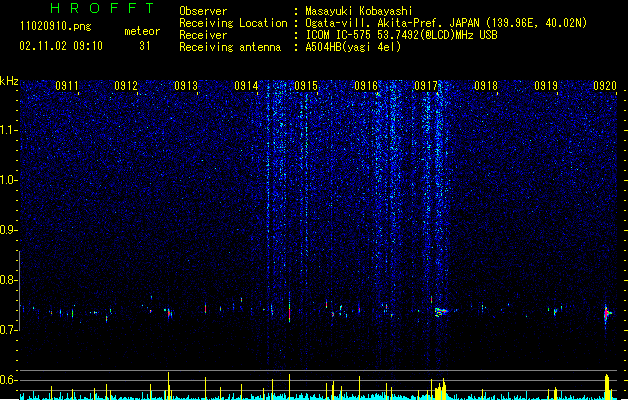Screen dimensions: 629x400
Task: Click the date stamp 02.11.02 09:10
Action: [61, 46]
